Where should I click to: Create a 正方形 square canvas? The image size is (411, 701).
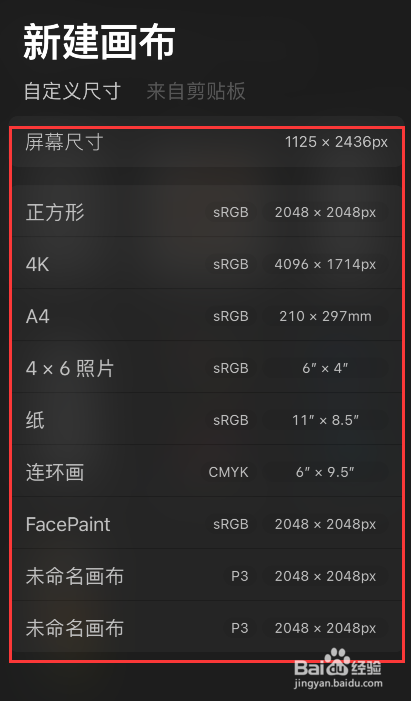pos(206,212)
